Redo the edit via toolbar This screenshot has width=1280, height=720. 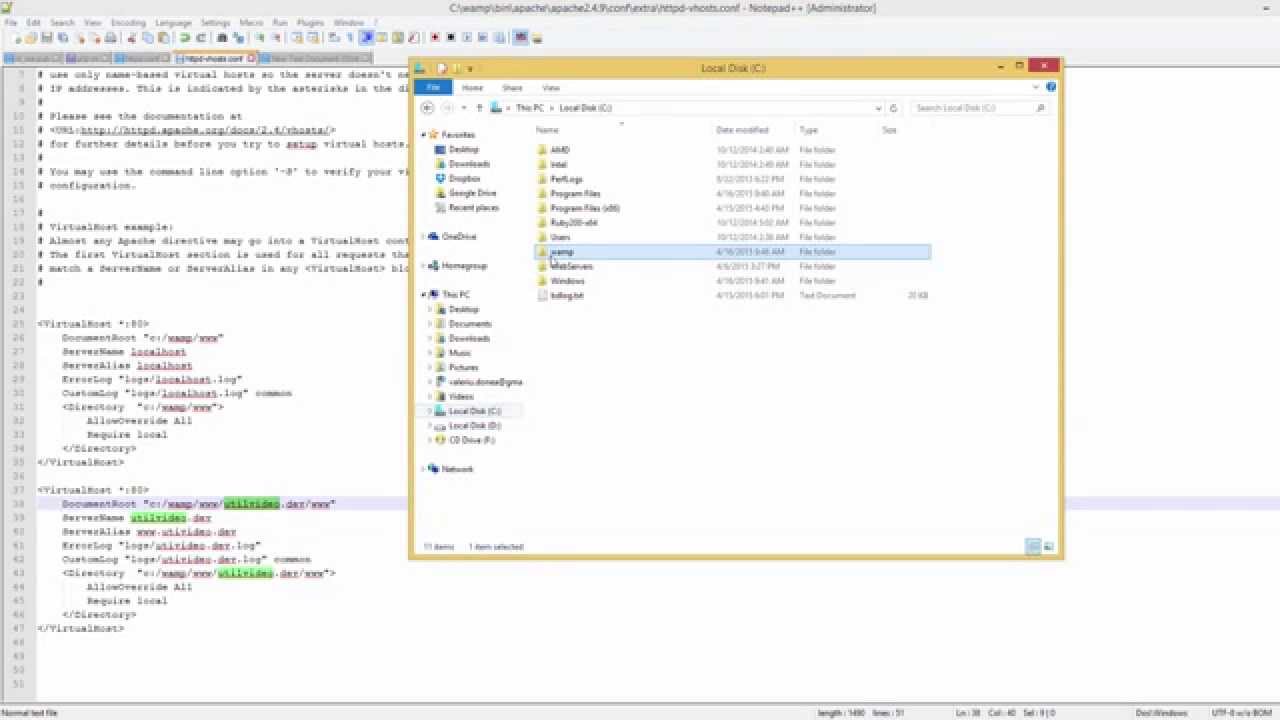[201, 38]
